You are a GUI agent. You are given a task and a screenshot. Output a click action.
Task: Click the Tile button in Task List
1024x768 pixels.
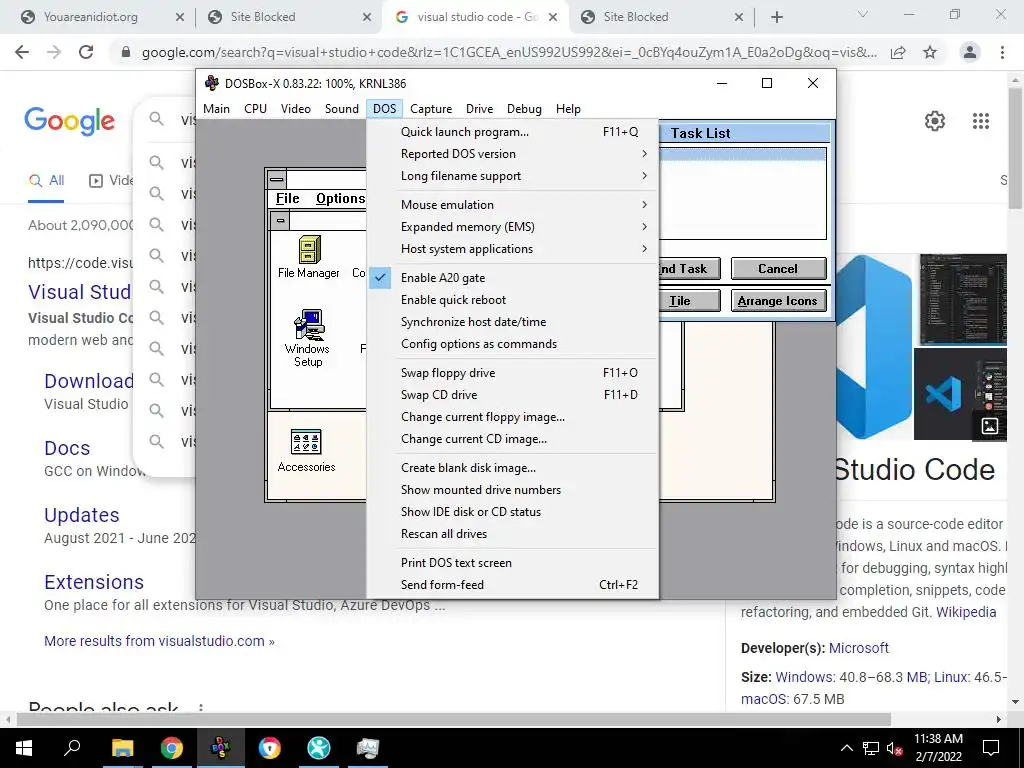pos(689,300)
